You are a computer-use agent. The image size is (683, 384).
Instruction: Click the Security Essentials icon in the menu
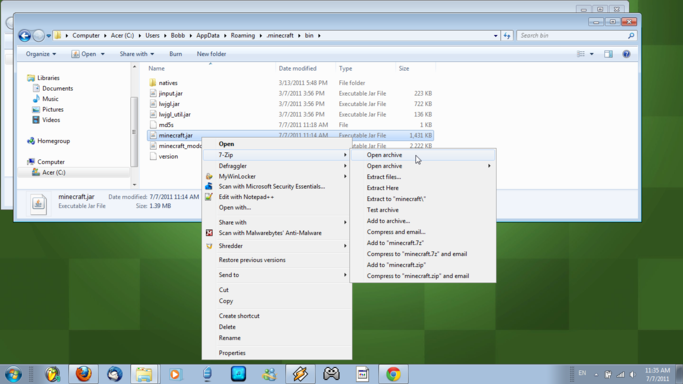click(x=209, y=186)
